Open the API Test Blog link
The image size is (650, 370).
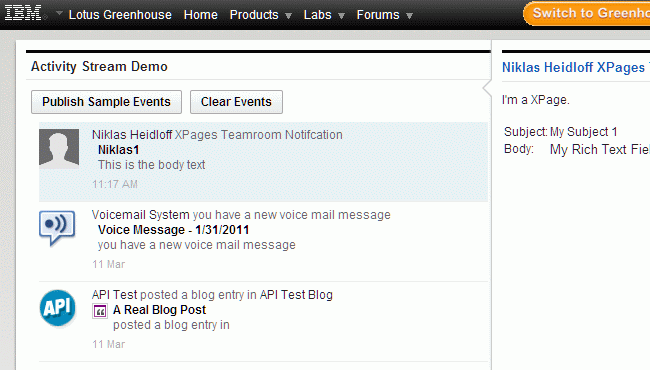(296, 295)
